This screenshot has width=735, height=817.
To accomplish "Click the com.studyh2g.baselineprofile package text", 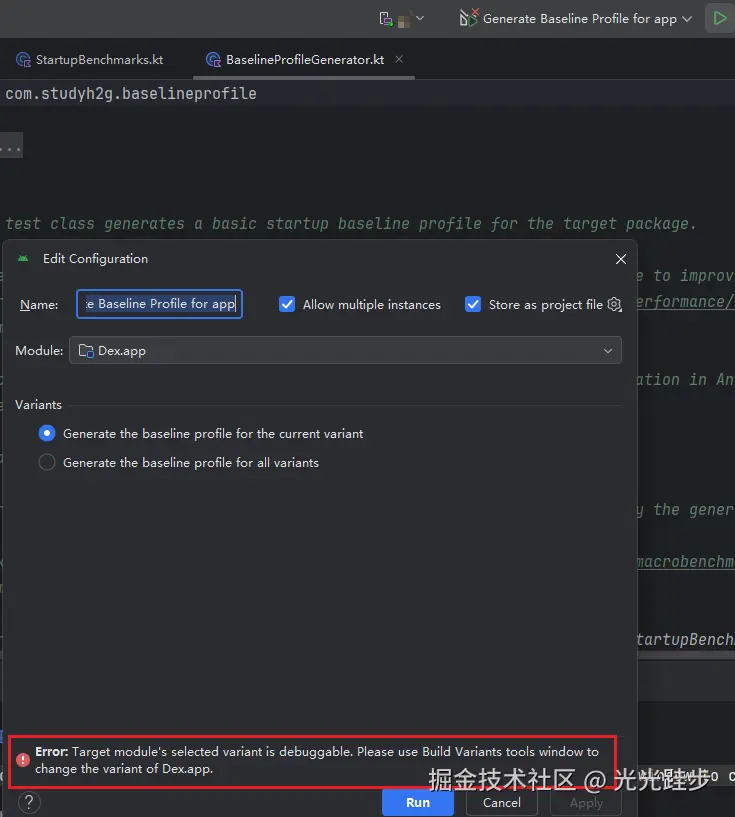I will [131, 94].
